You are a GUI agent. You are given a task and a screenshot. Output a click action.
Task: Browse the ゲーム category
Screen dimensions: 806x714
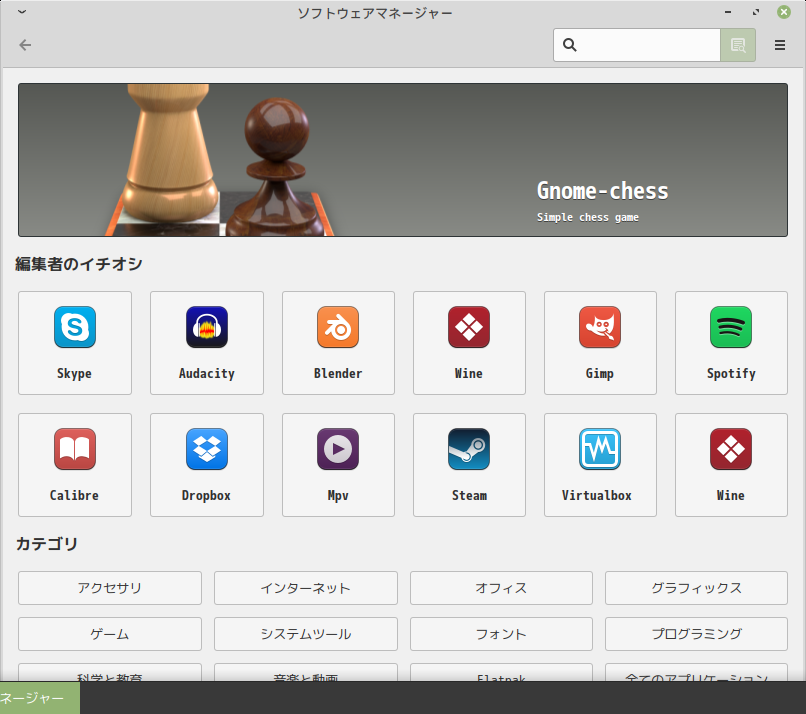point(109,634)
